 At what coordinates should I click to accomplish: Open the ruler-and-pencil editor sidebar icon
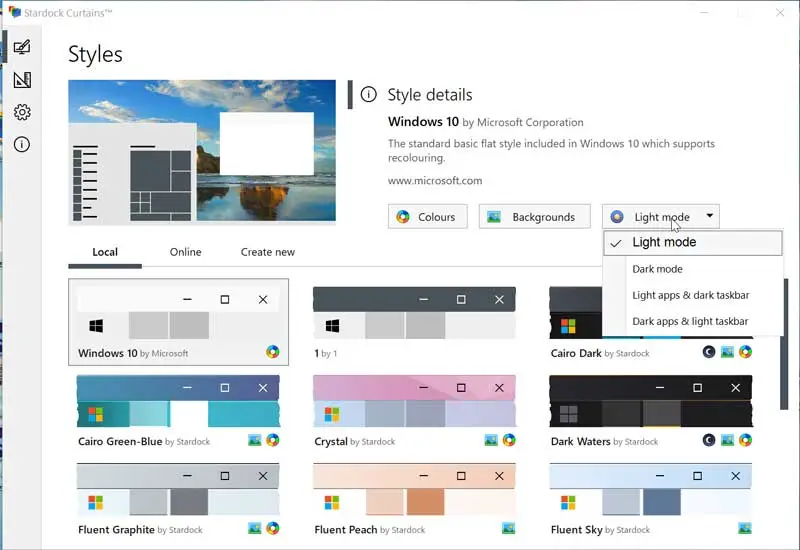[22, 80]
